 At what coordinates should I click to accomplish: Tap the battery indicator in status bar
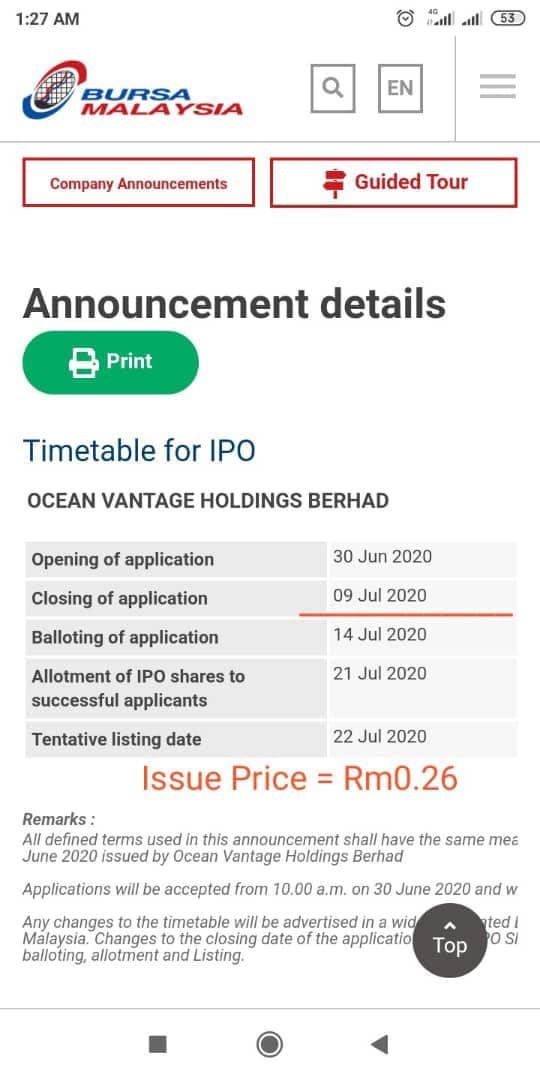(508, 19)
